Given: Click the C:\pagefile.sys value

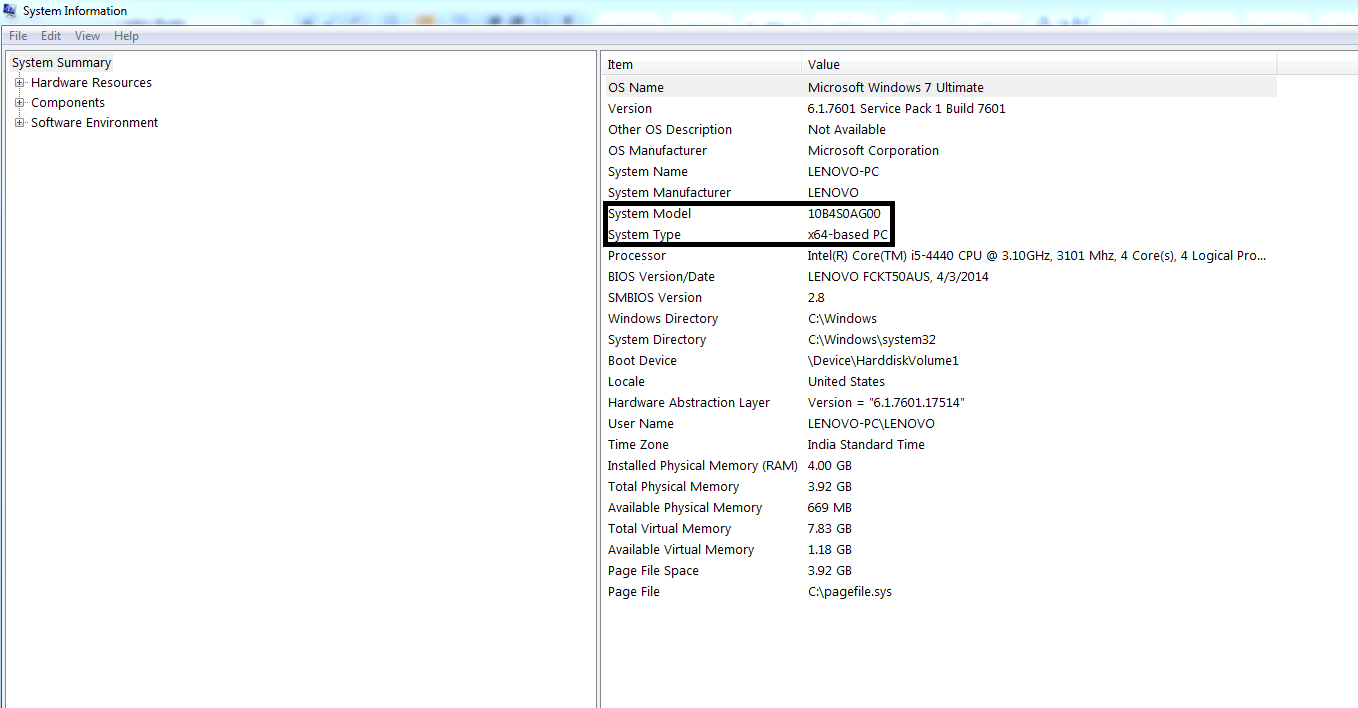Looking at the screenshot, I should (850, 592).
